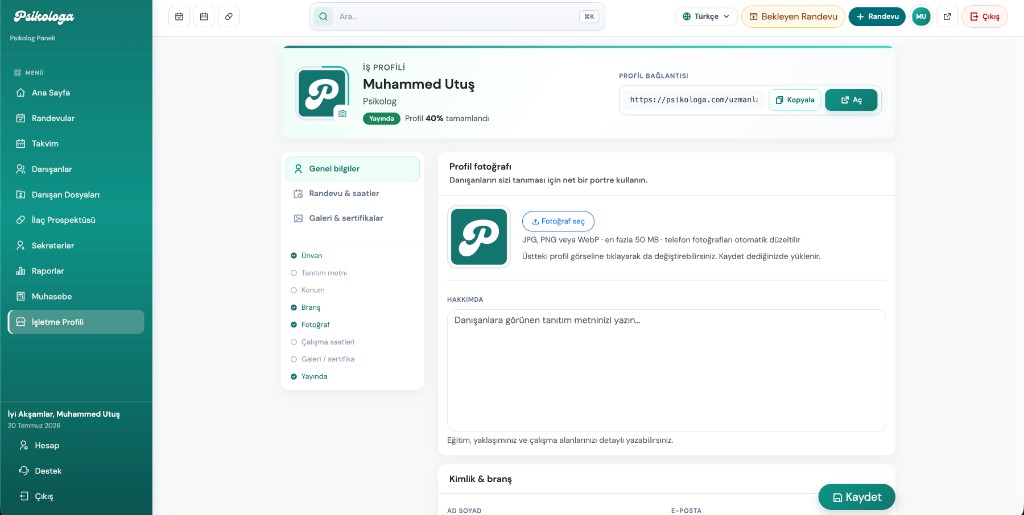Click the Fotoğraf seç upload button
This screenshot has height=515, width=1024.
pos(558,221)
